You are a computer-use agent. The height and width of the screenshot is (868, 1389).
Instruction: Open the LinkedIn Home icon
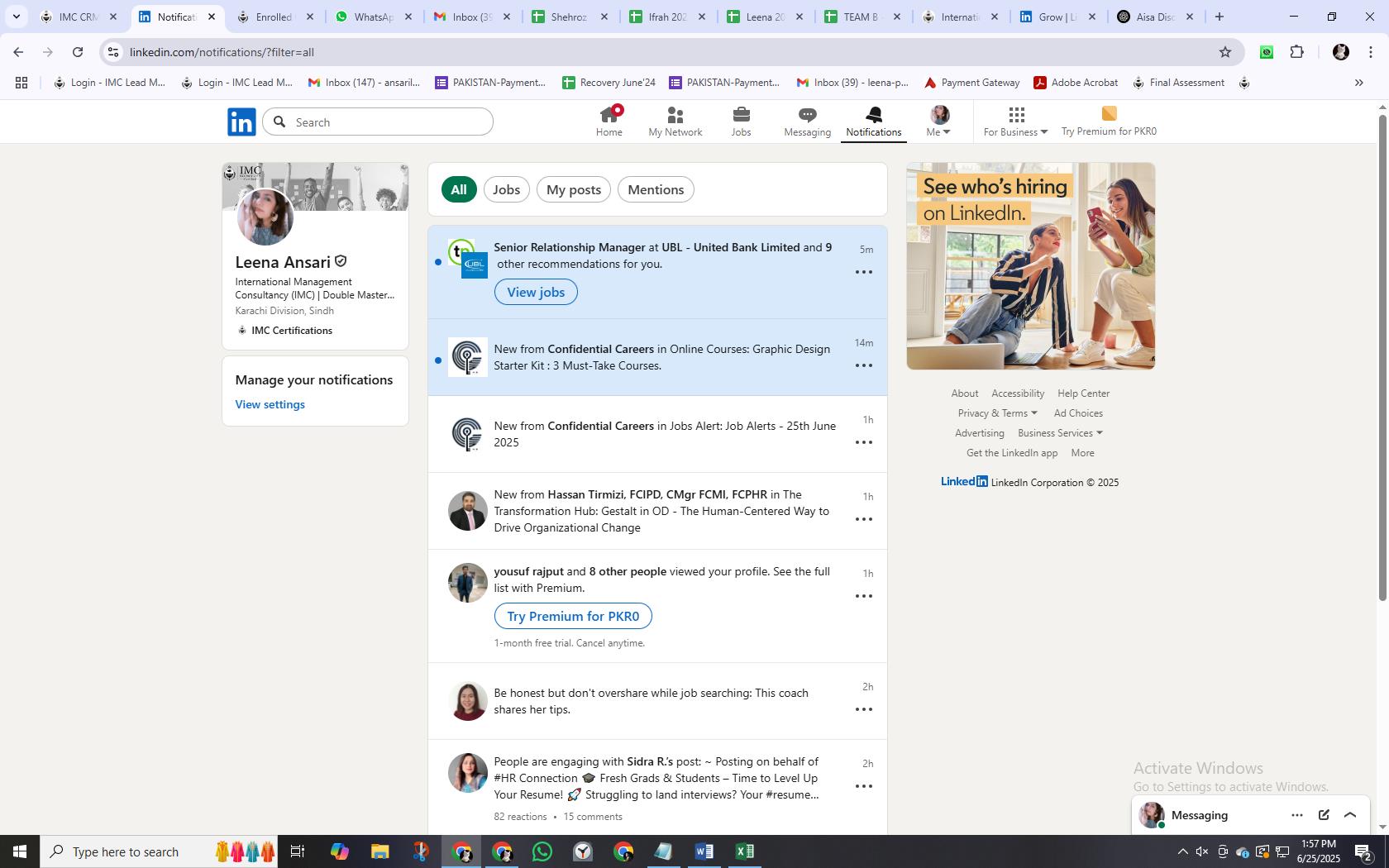[x=609, y=122]
